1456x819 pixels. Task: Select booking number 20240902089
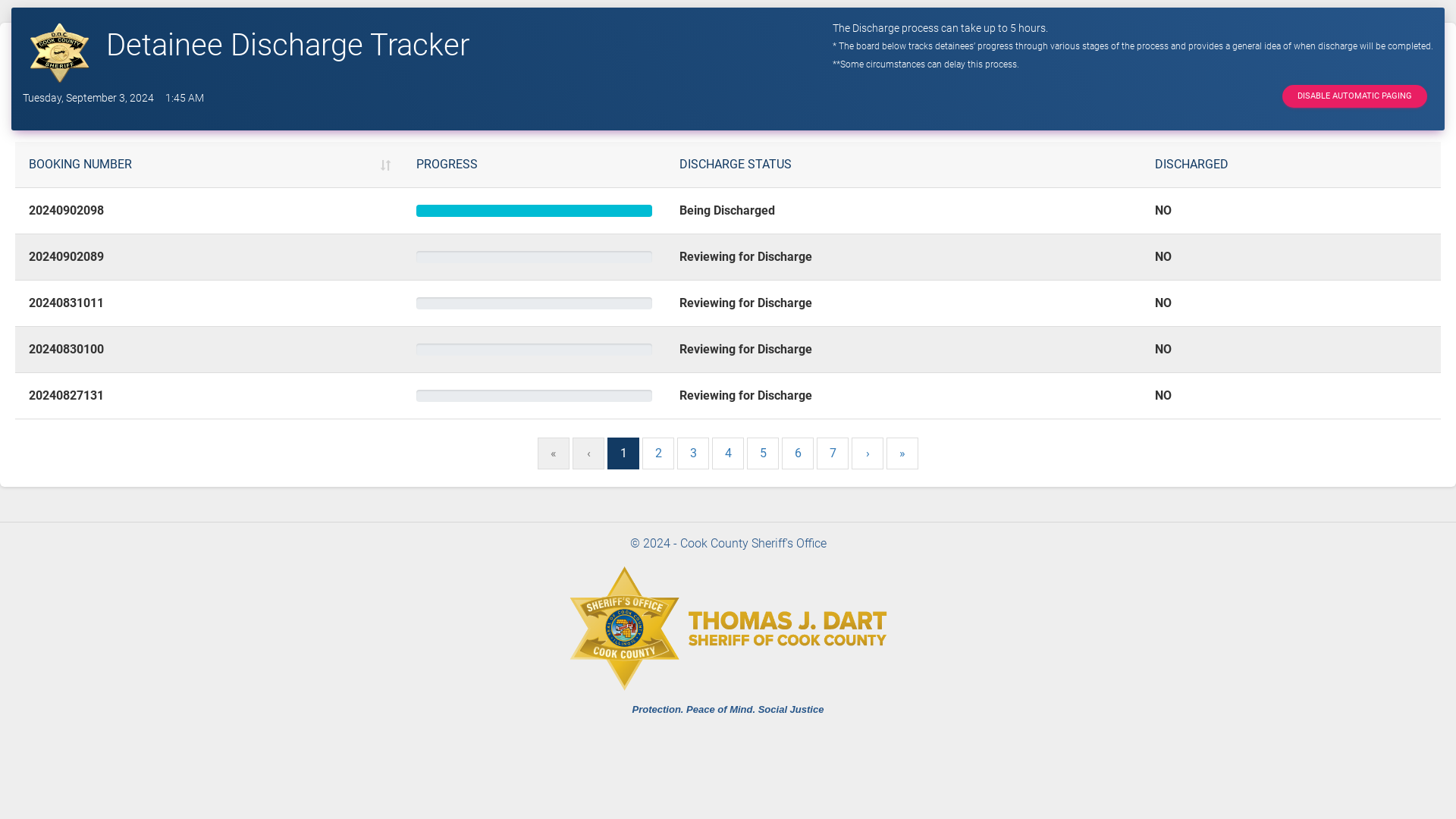pyautogui.click(x=66, y=257)
